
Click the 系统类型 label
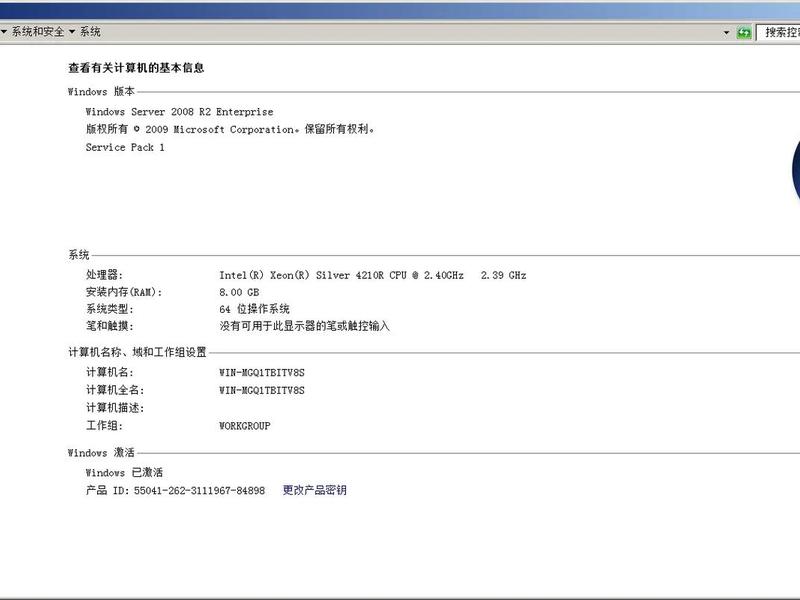click(x=109, y=309)
